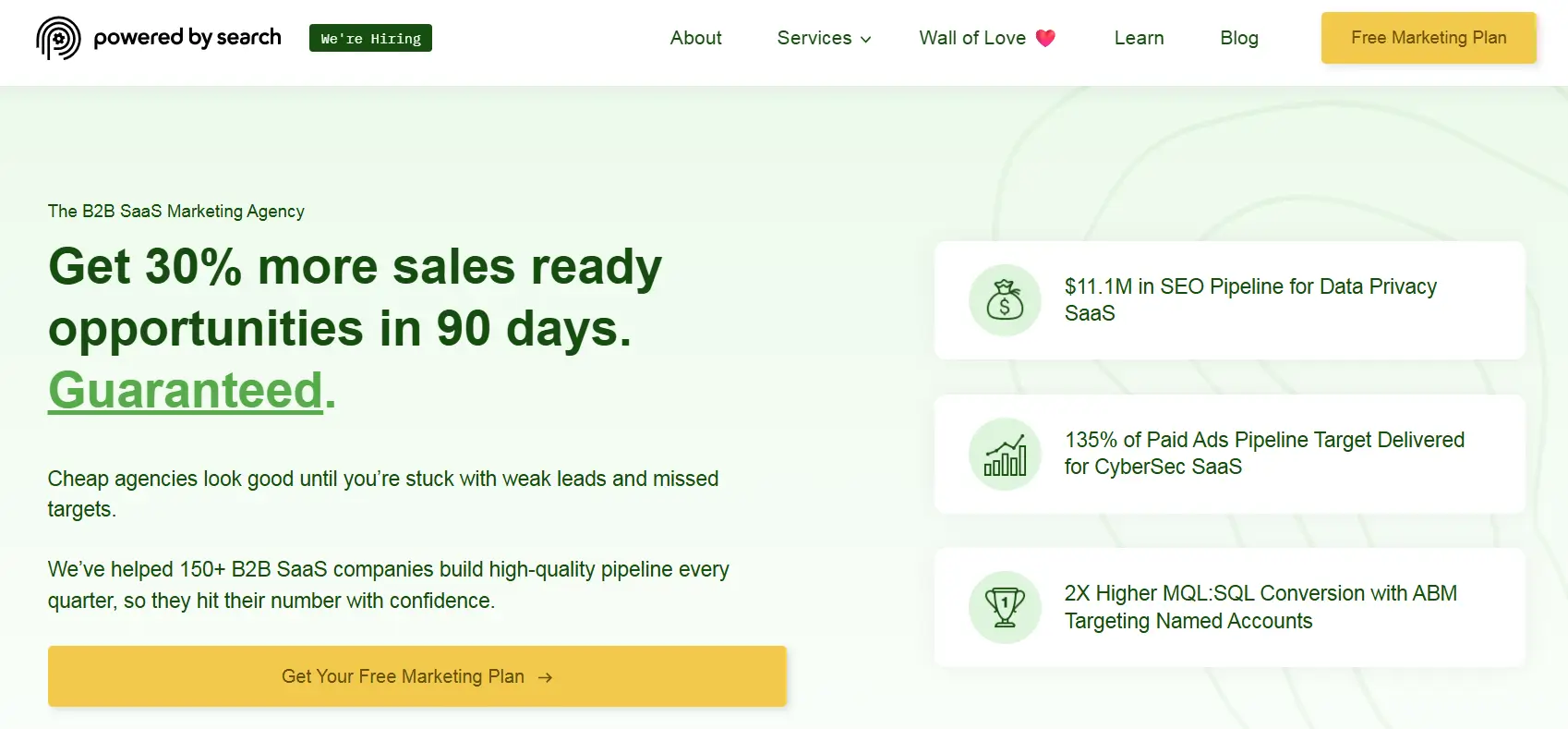The width and height of the screenshot is (1568, 729).
Task: Click the Powered by Search spiral logo icon
Action: (58, 38)
